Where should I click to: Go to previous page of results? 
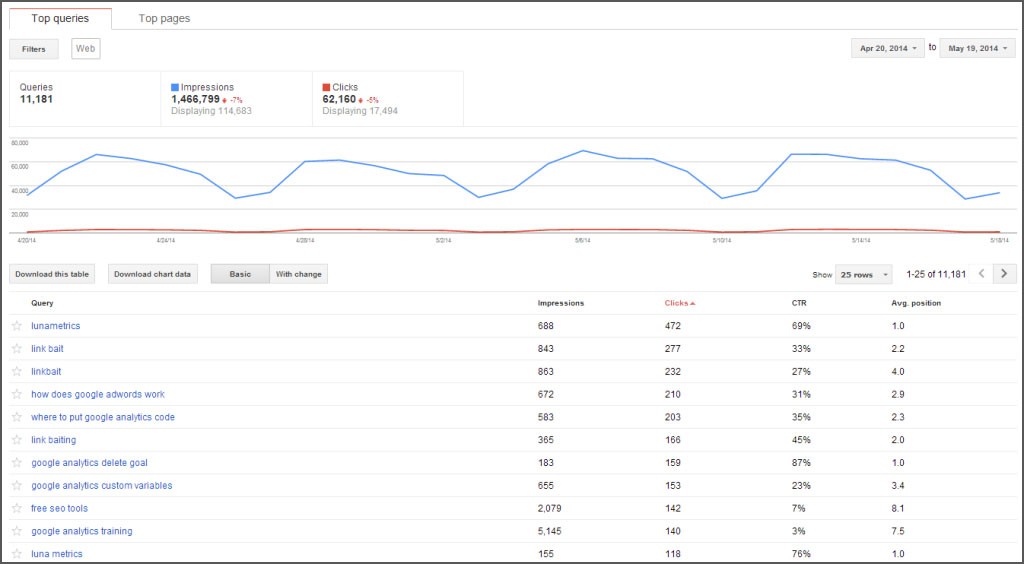981,274
